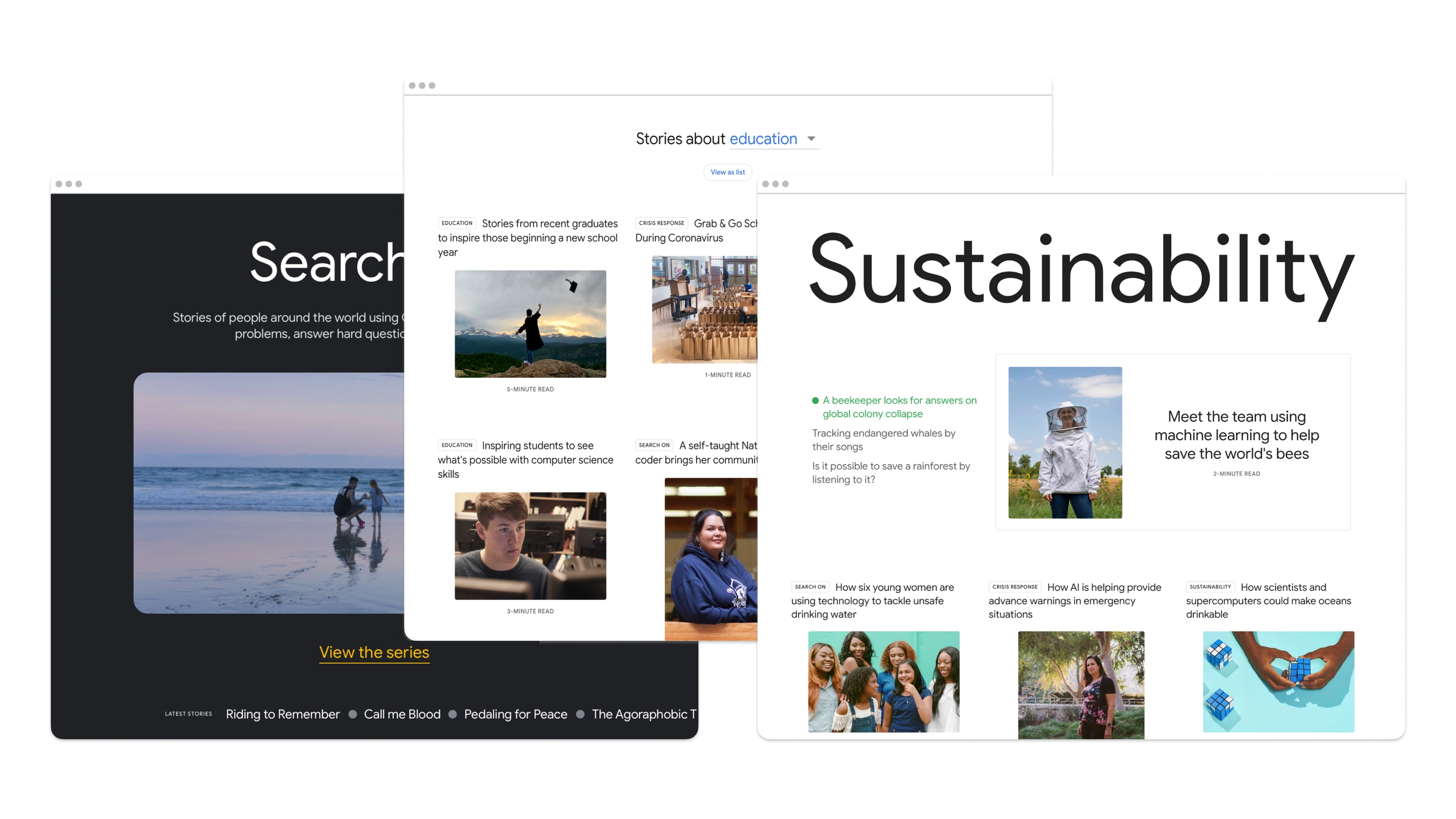The image size is (1456, 819).
Task: Click the EDUCATION tag on graduates story
Action: pos(457,223)
